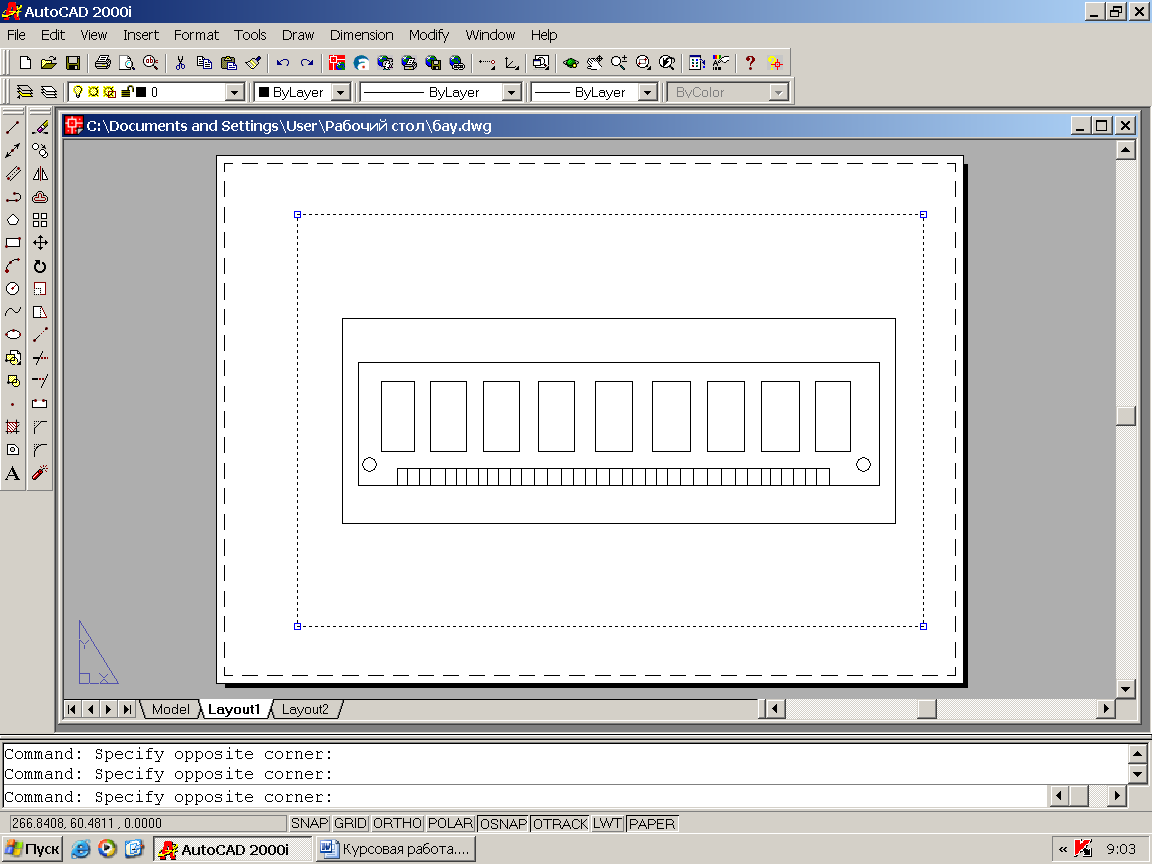Open the Modify menu

click(428, 35)
